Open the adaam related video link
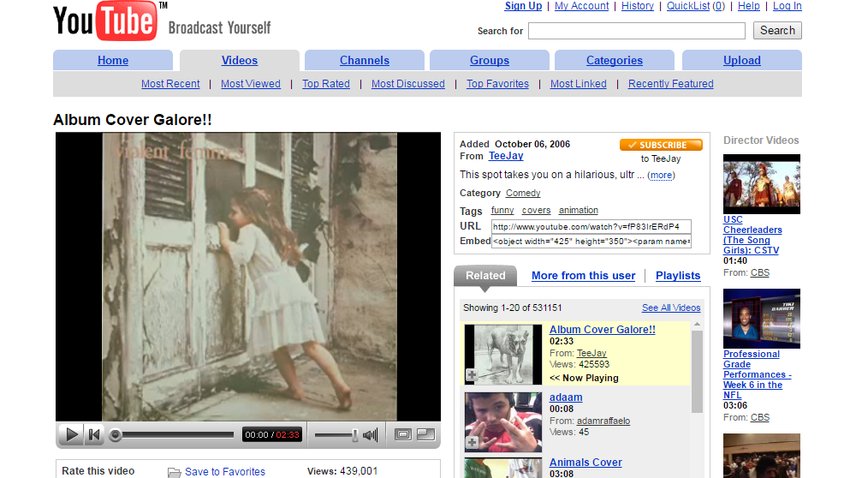Viewport: 850px width, 478px height. tap(566, 397)
